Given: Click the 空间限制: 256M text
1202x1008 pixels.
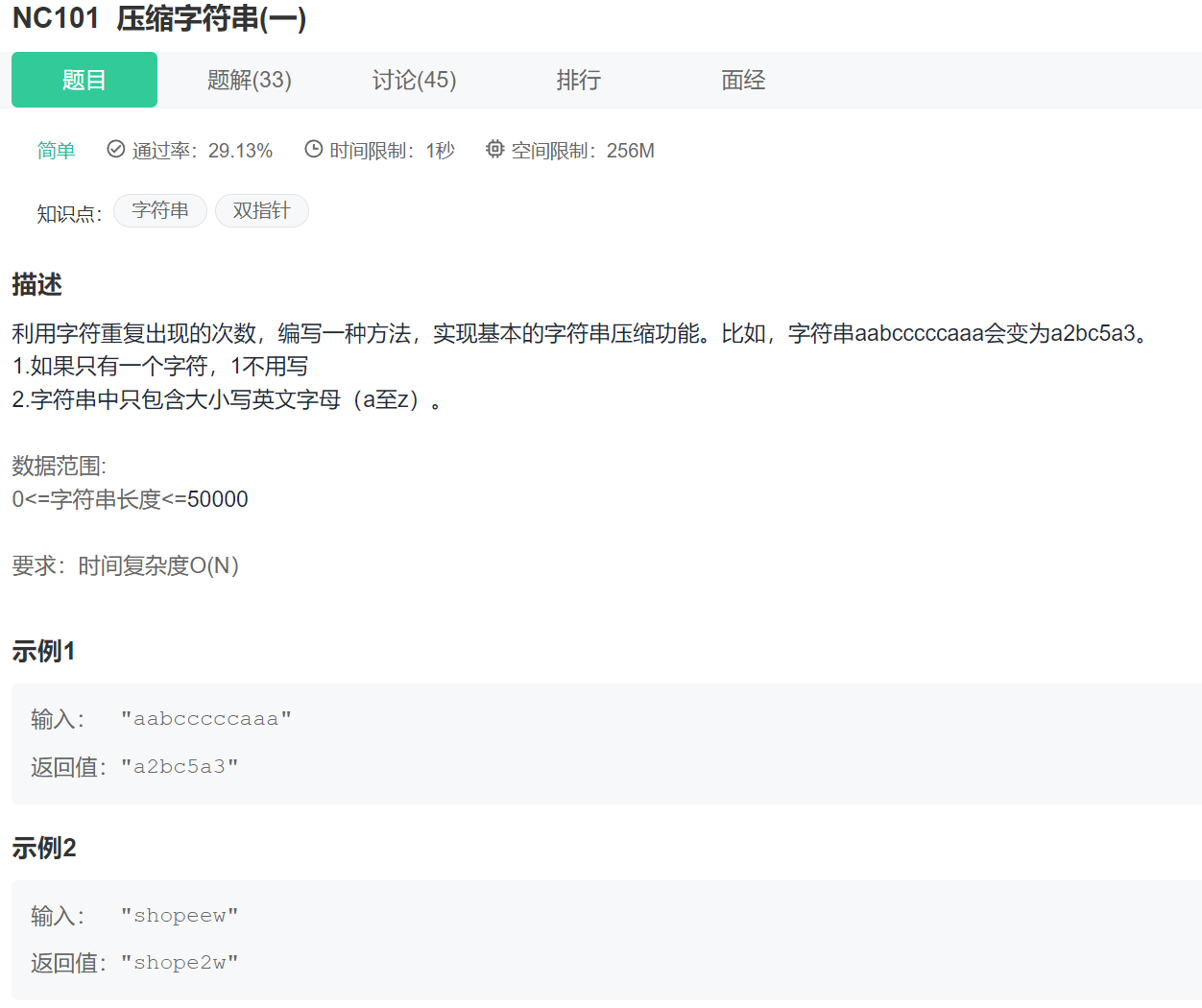Looking at the screenshot, I should (x=583, y=151).
